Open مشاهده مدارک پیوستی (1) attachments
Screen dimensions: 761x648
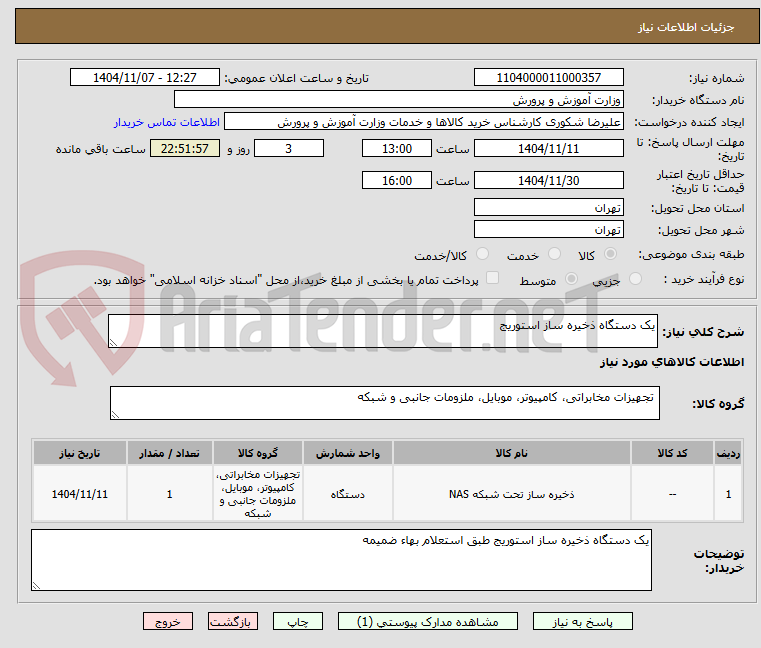coord(428,621)
